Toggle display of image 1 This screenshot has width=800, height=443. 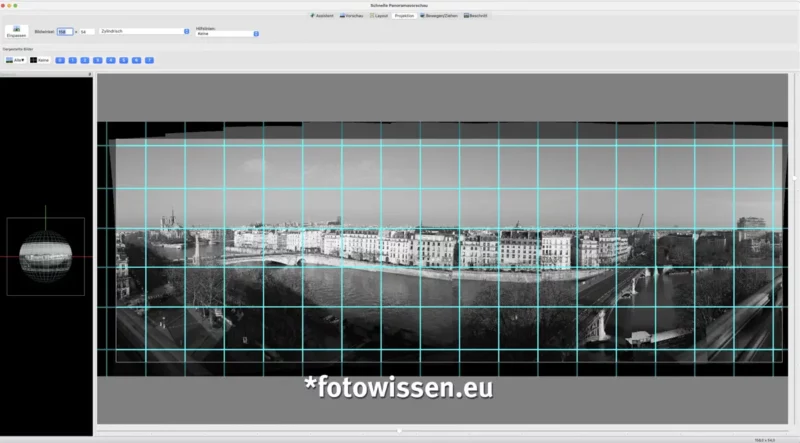point(72,60)
